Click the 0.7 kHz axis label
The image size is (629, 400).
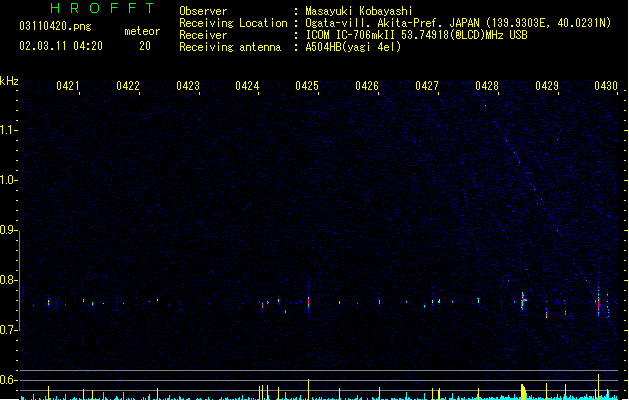point(8,330)
